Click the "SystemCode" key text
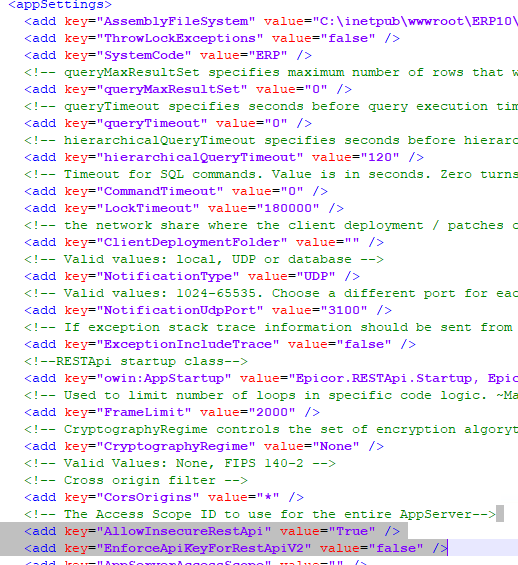The height and width of the screenshot is (565, 518). coord(144,55)
